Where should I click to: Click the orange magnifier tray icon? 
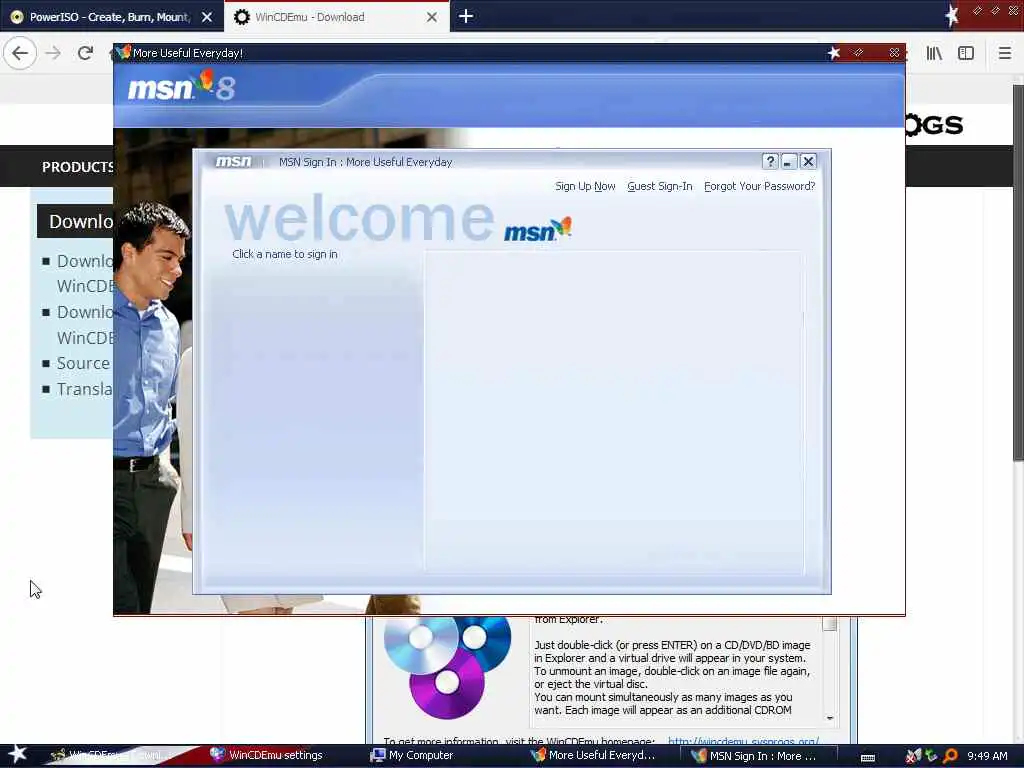(x=950, y=756)
